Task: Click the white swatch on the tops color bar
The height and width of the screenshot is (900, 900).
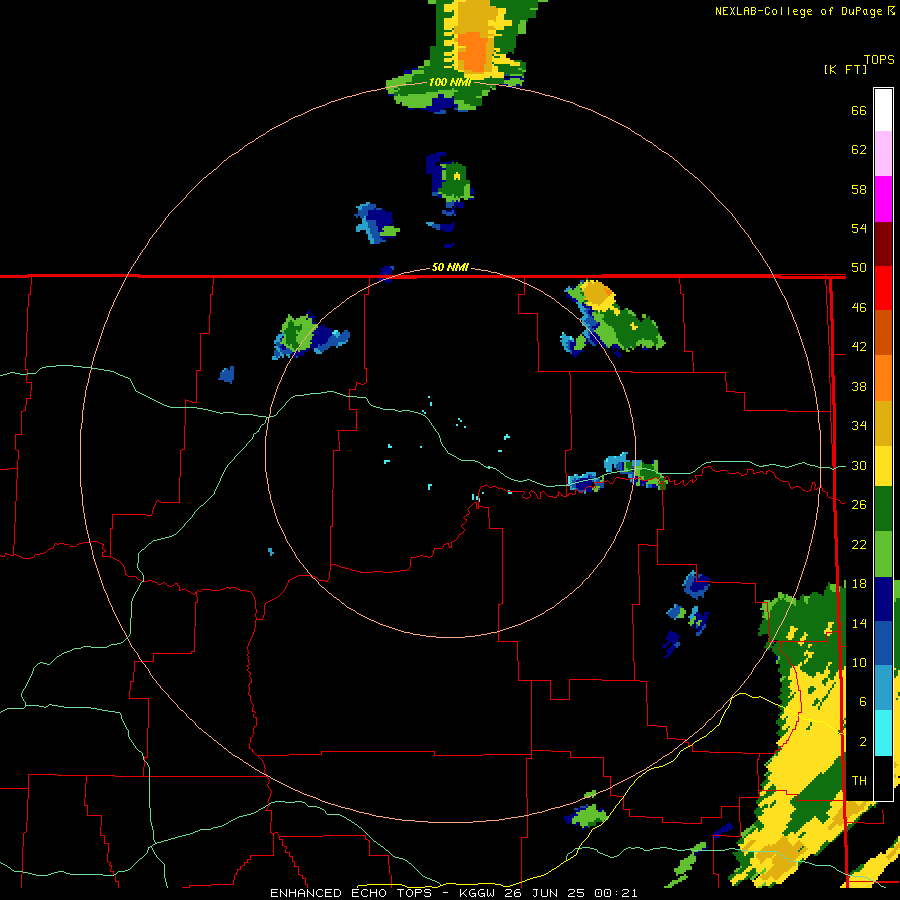Action: [883, 110]
